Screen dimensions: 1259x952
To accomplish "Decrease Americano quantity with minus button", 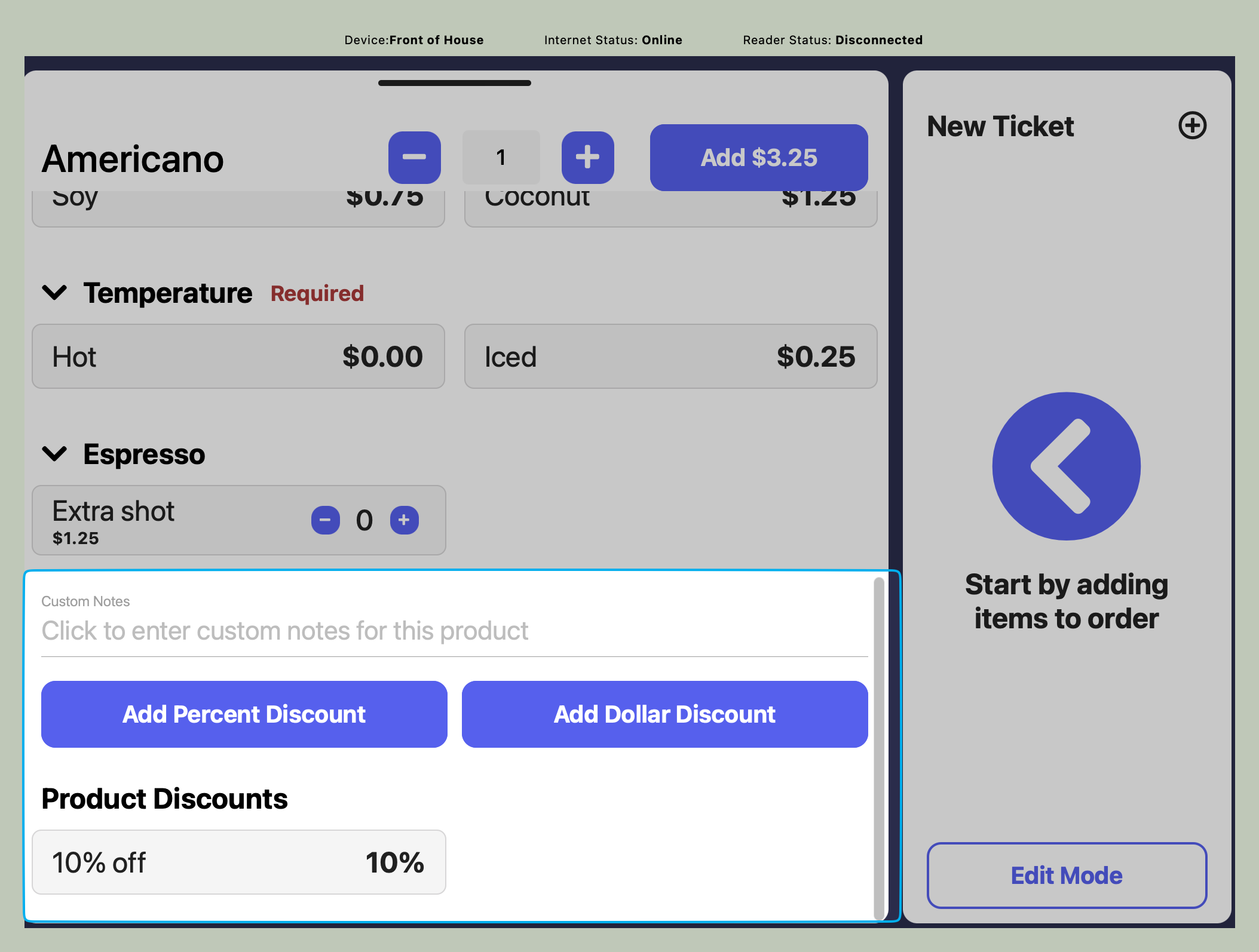I will [x=414, y=157].
